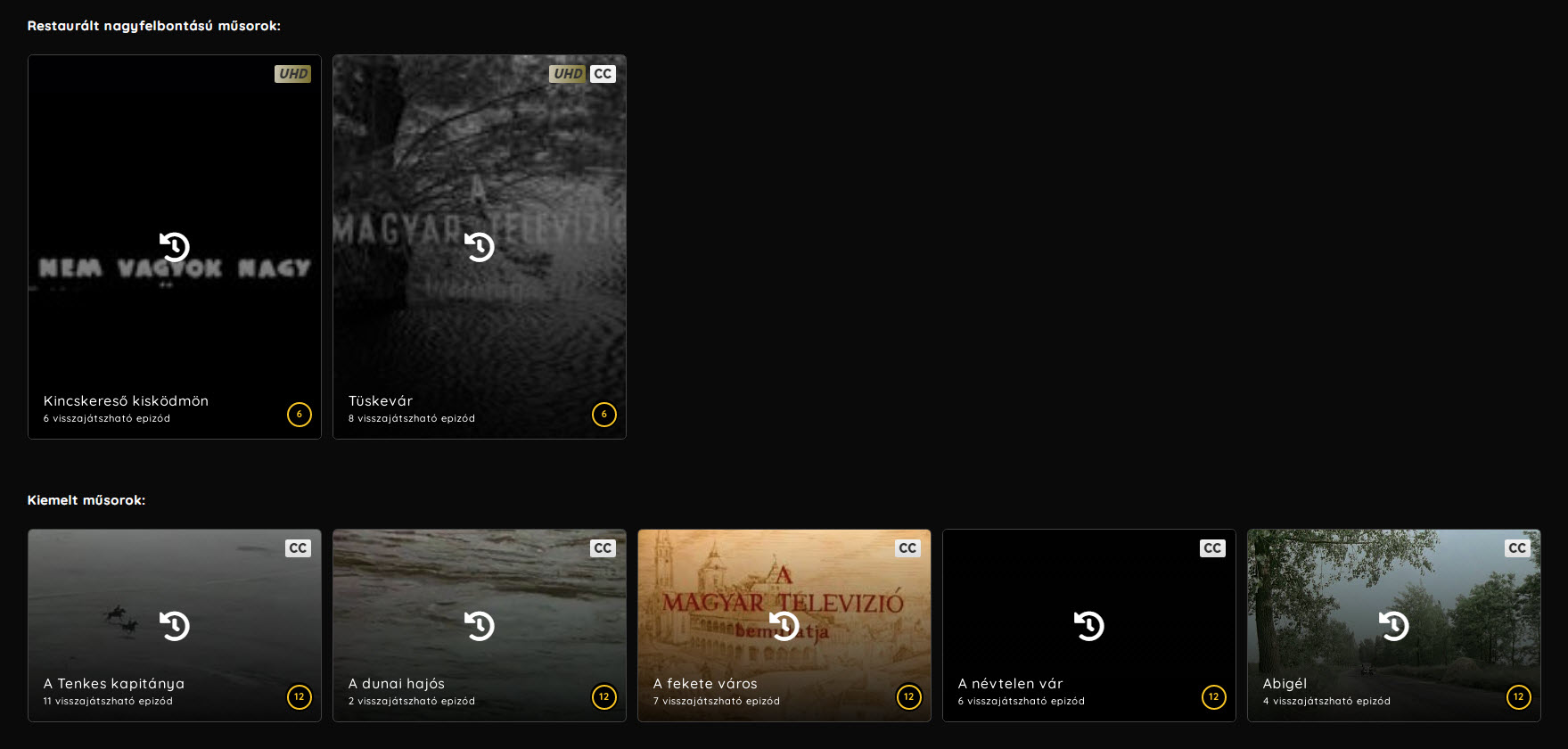The width and height of the screenshot is (1568, 749).
Task: Click the replay icon on Tüskevár card
Action: 480,247
